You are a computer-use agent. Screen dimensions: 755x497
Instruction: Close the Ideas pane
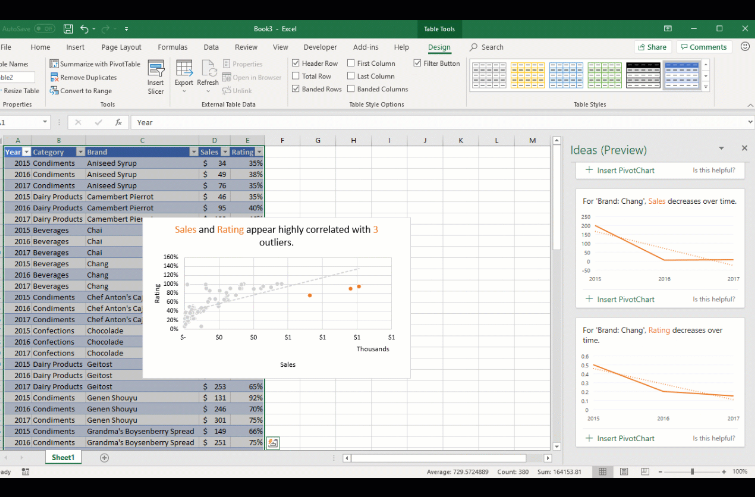coord(743,148)
